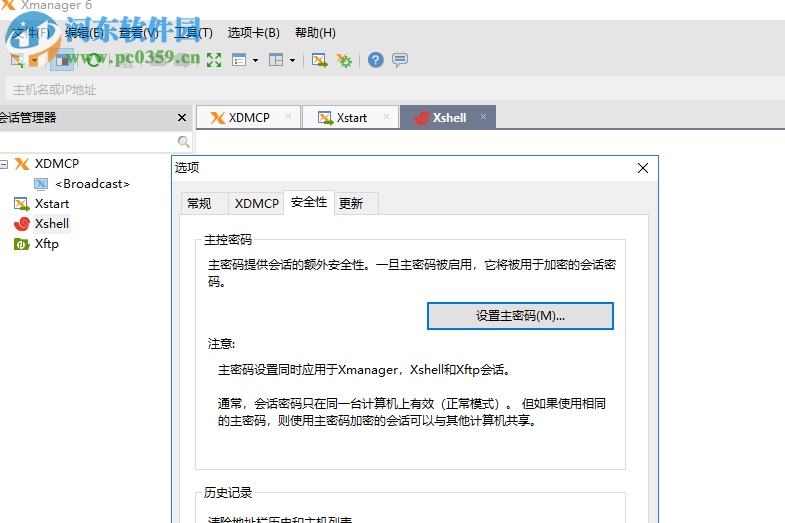Click the session manager search magnifier icon

point(184,142)
